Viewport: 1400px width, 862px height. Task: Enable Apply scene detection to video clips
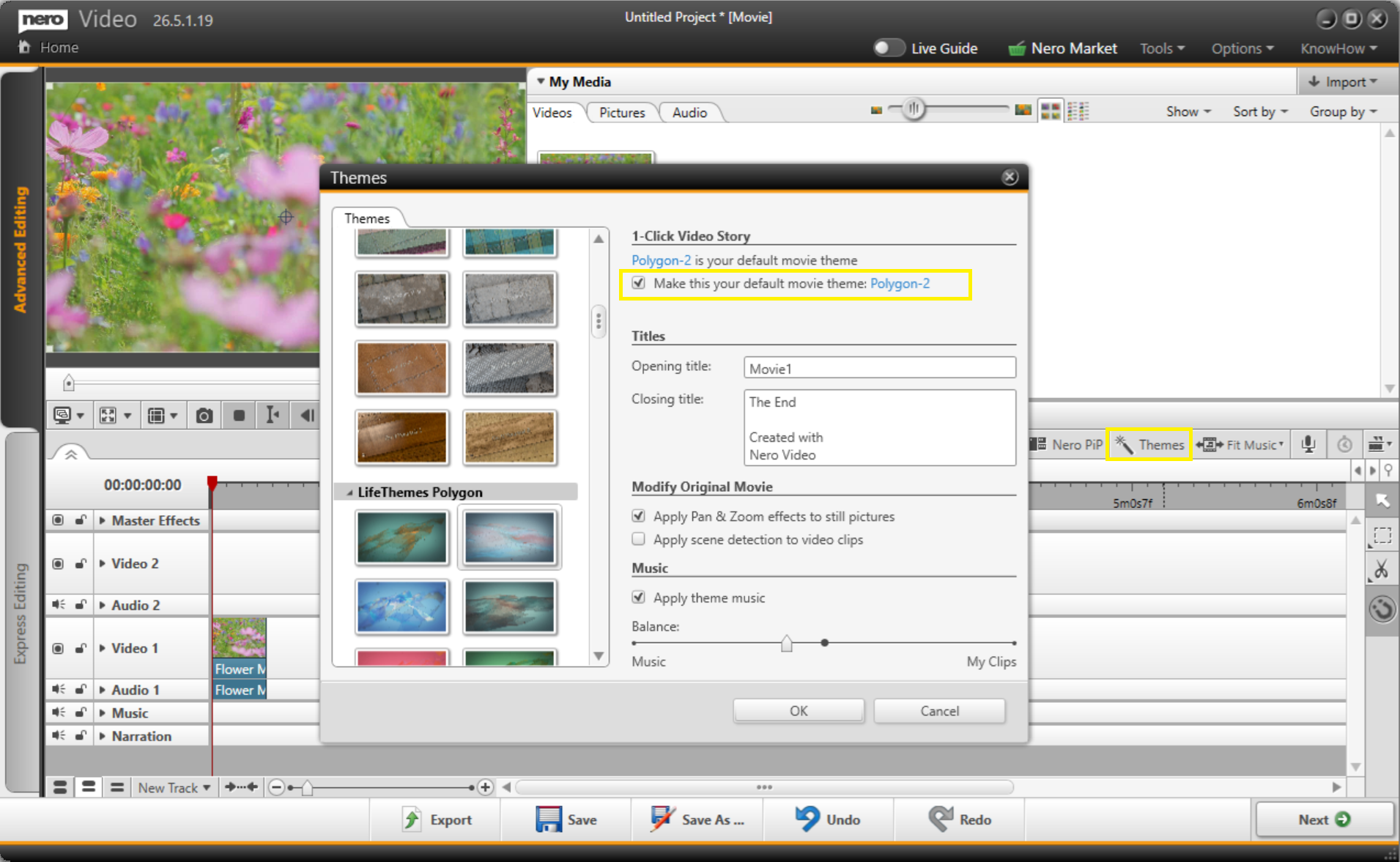[639, 539]
